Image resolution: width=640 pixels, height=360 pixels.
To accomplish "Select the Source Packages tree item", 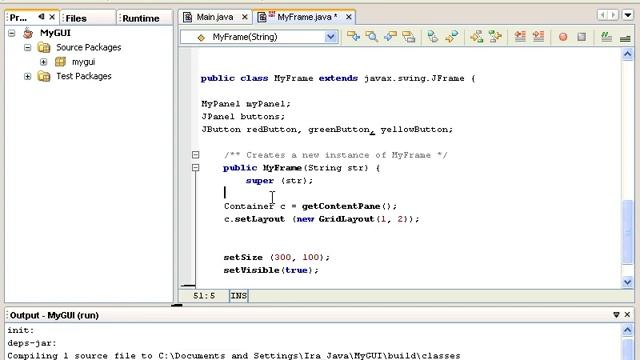I will [x=89, y=47].
